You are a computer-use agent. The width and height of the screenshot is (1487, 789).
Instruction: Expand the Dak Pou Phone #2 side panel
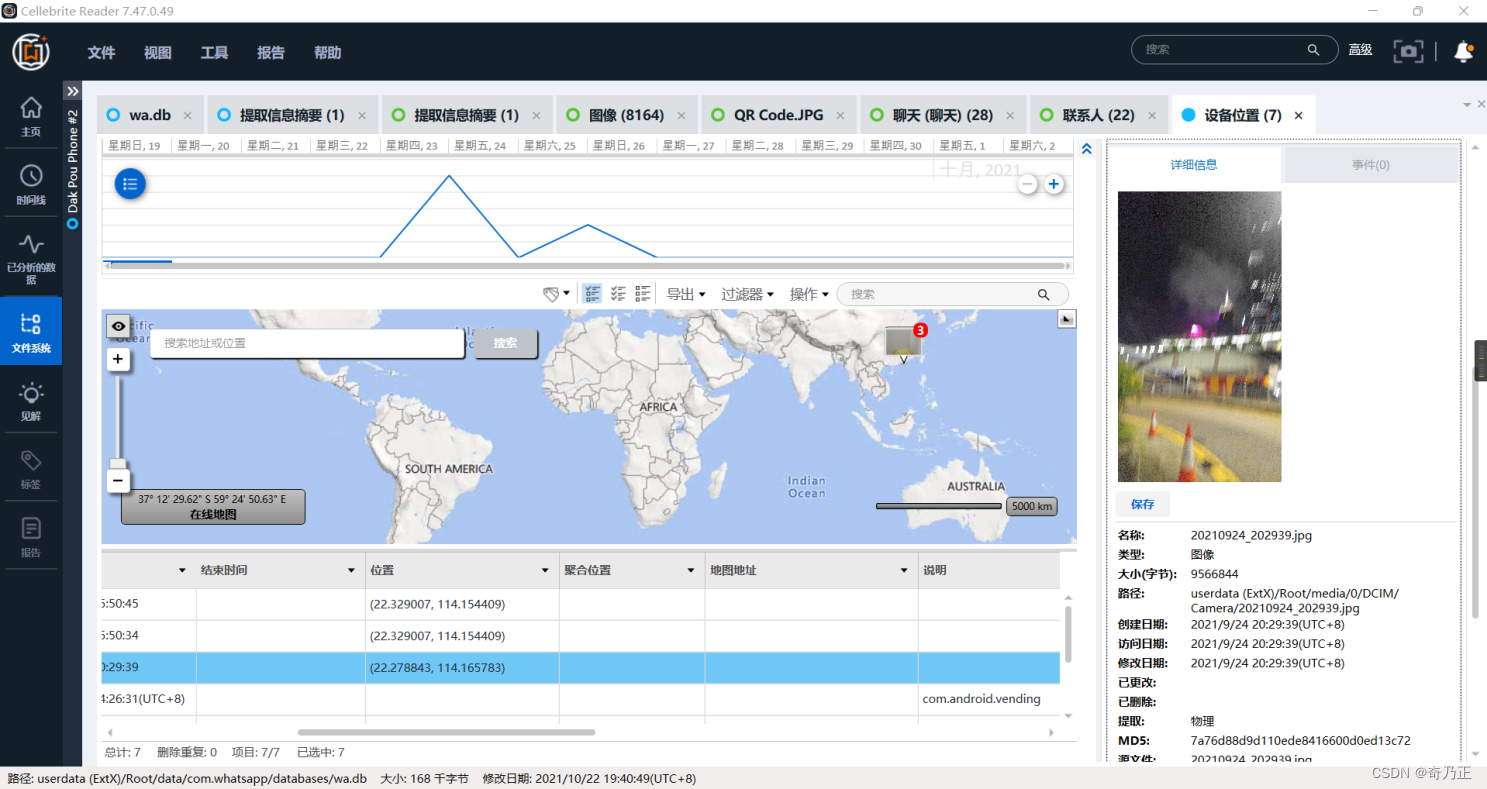click(x=72, y=91)
